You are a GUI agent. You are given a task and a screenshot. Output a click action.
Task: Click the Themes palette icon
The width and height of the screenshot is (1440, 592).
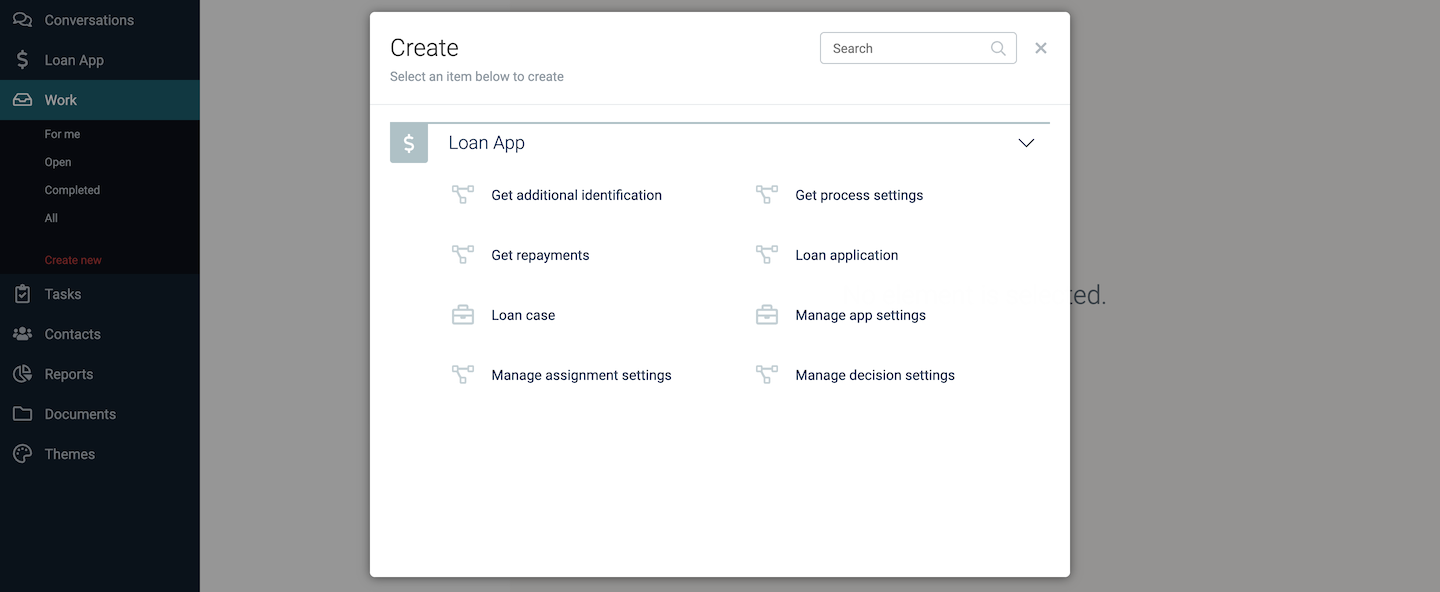click(x=22, y=454)
